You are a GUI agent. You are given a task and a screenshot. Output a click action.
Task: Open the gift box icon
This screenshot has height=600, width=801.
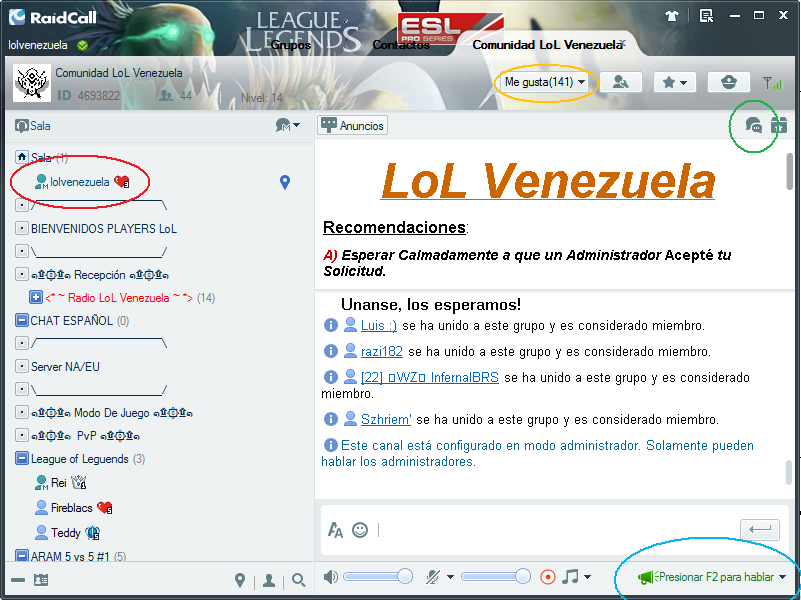(x=779, y=125)
